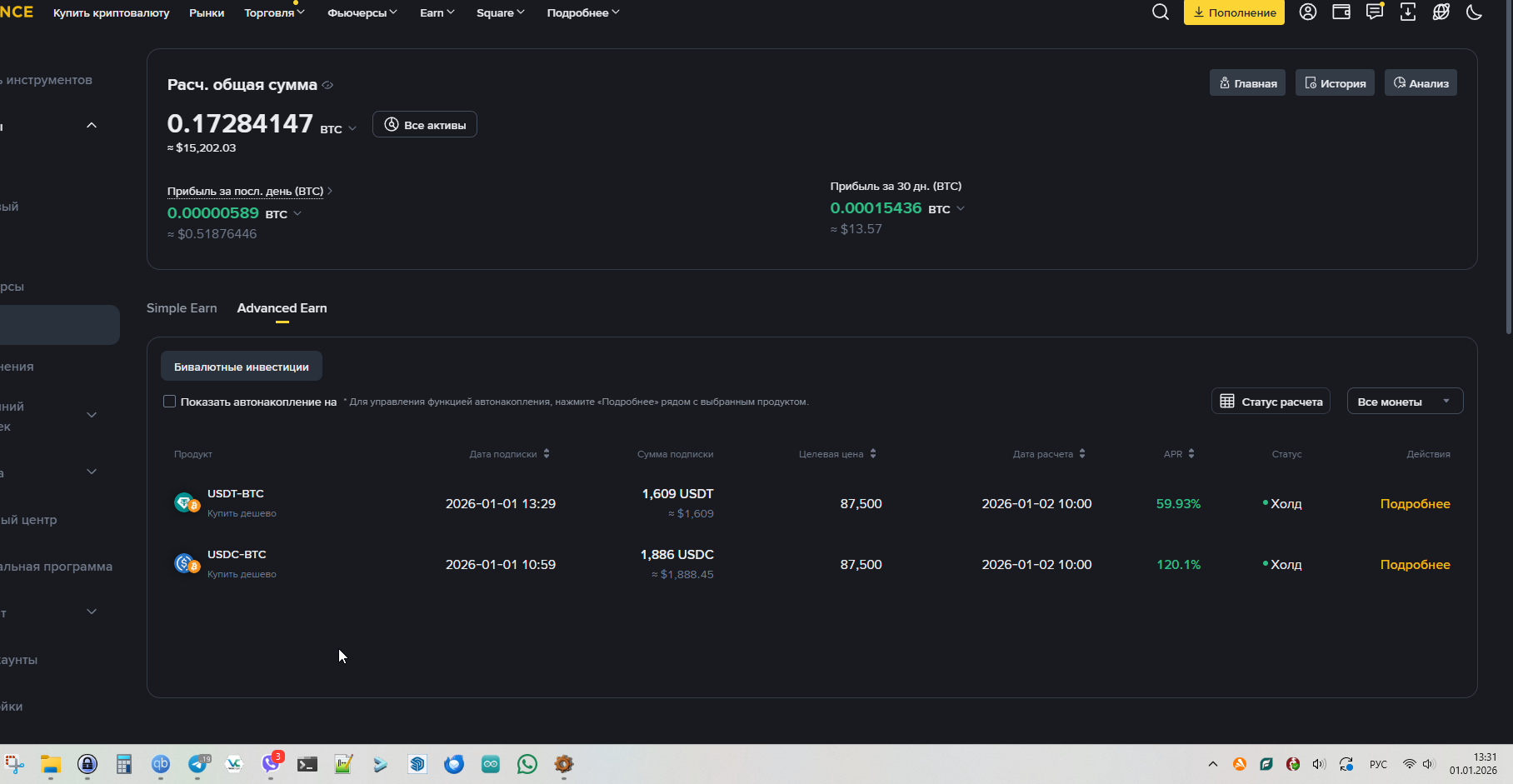Expand the Фьючерсы menu
The width and height of the screenshot is (1513, 784).
click(362, 12)
